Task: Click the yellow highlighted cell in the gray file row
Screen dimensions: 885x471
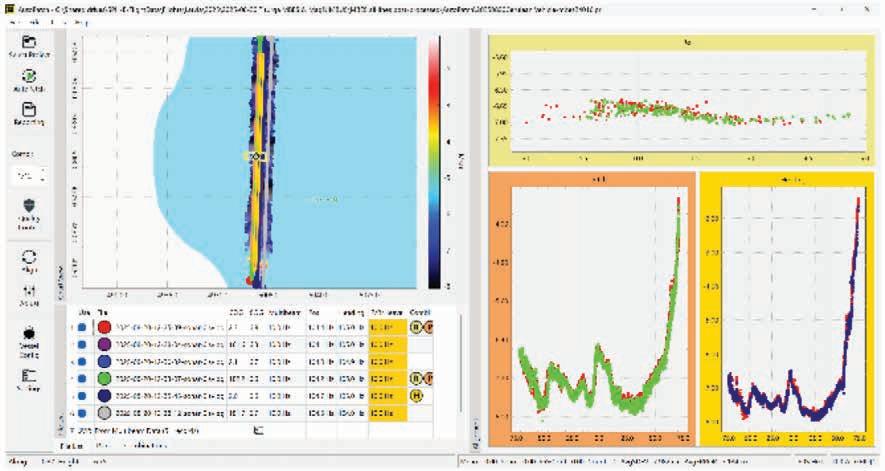Action: tap(388, 413)
